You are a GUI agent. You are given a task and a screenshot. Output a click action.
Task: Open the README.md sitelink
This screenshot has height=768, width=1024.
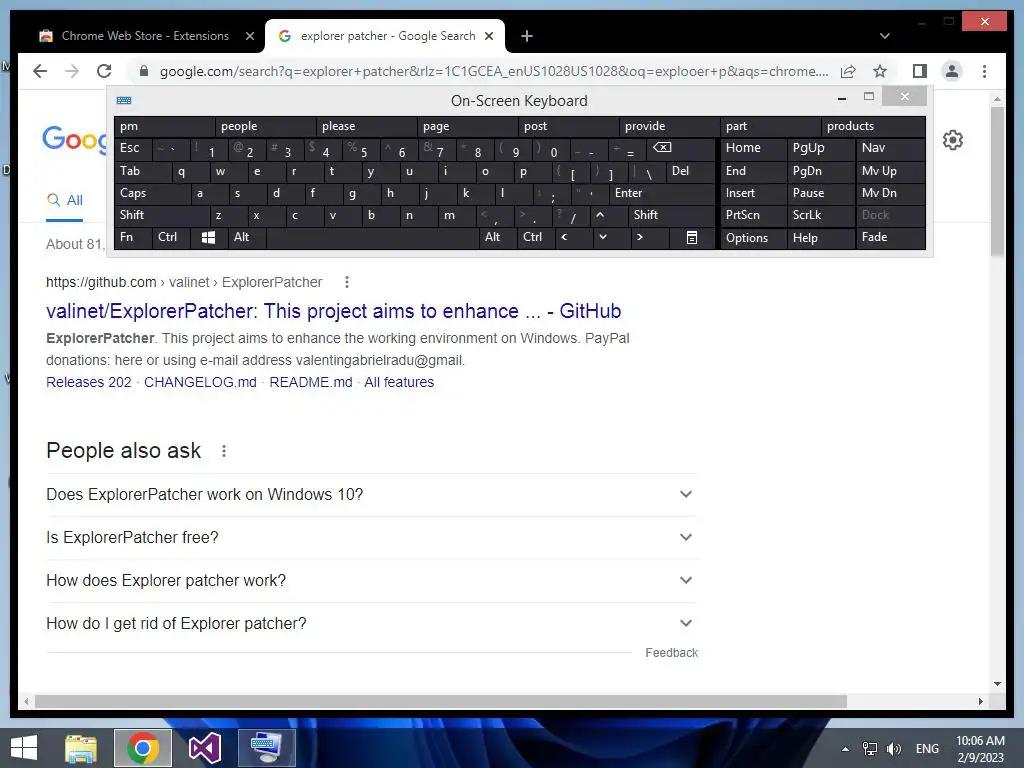[311, 382]
